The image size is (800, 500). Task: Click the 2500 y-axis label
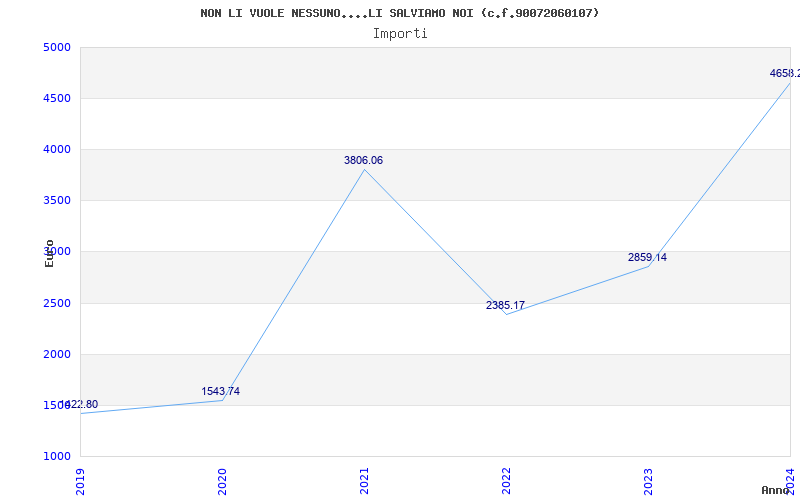[57, 304]
